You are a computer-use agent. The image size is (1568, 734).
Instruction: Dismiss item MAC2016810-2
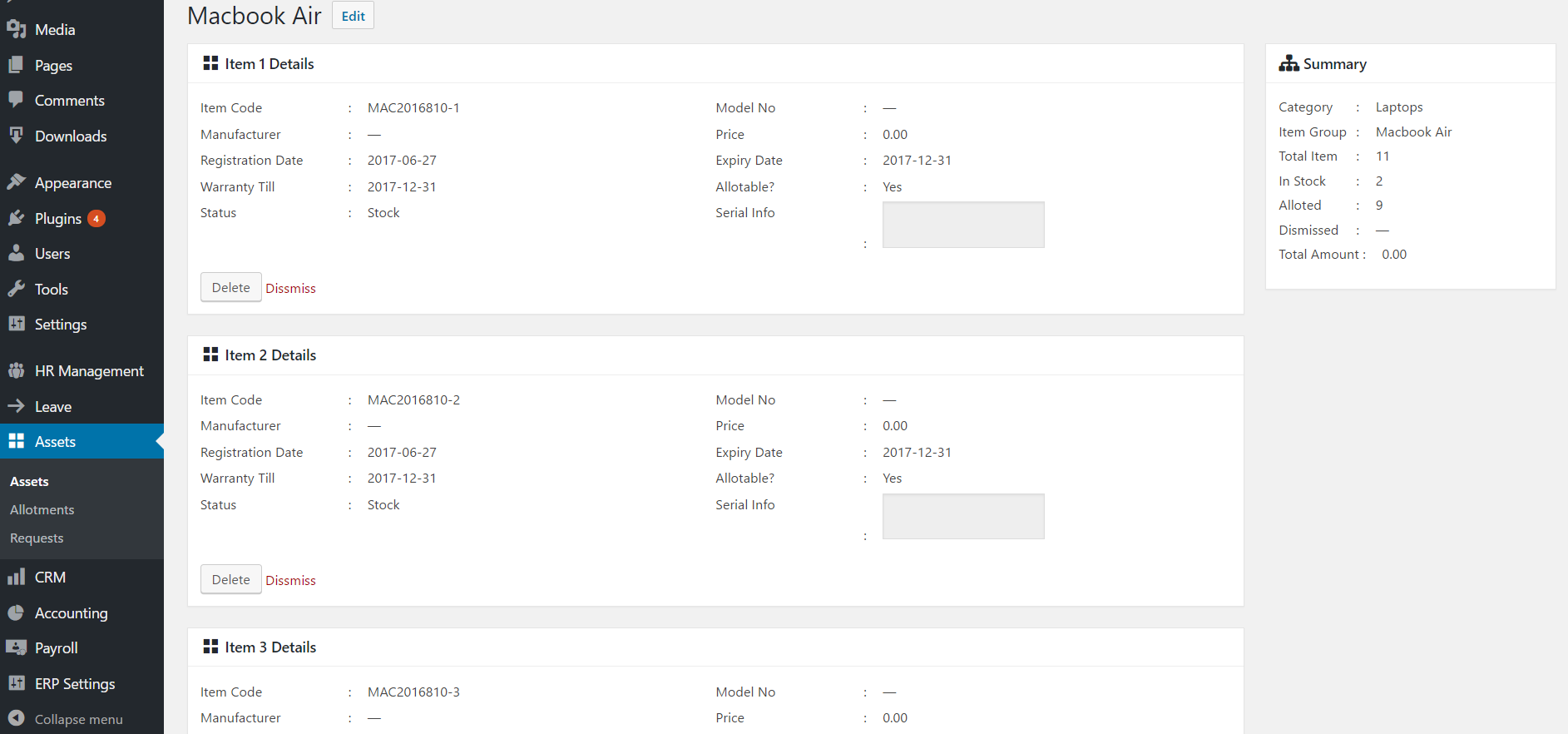pos(290,580)
